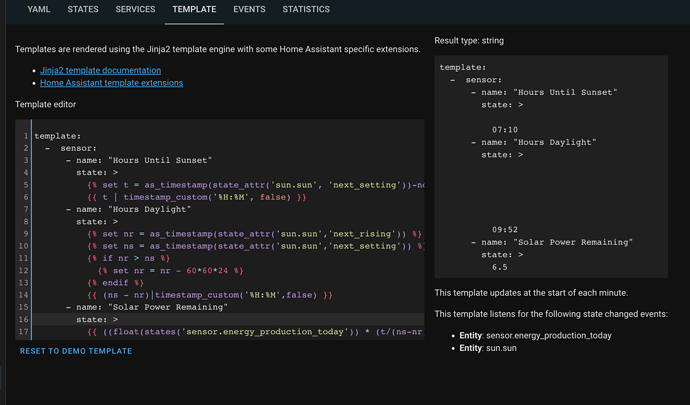Viewport: 690px width, 405px height.
Task: Click RESET TO DEMO TEMPLATE button
Action: (76, 351)
